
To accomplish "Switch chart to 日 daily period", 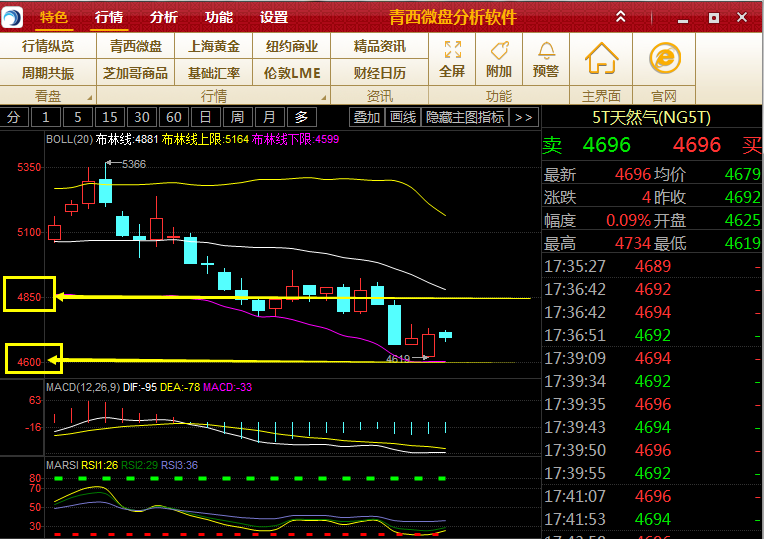I will coord(206,117).
